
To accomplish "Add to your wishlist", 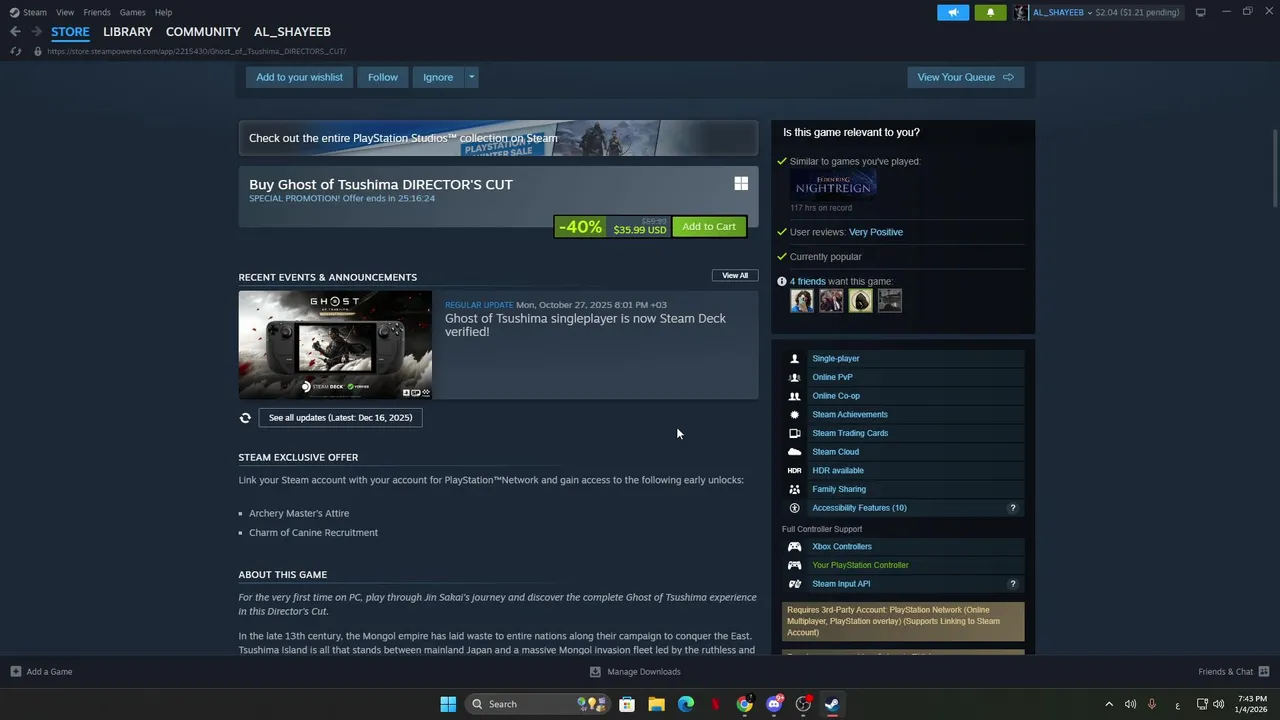I will [x=299, y=77].
